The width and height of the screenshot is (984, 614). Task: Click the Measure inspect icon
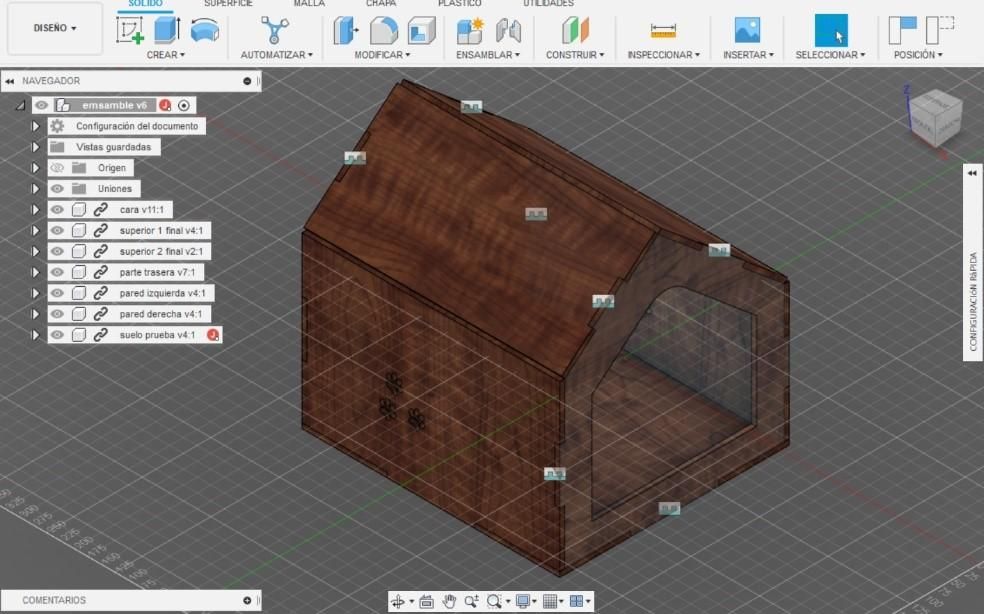tap(663, 30)
